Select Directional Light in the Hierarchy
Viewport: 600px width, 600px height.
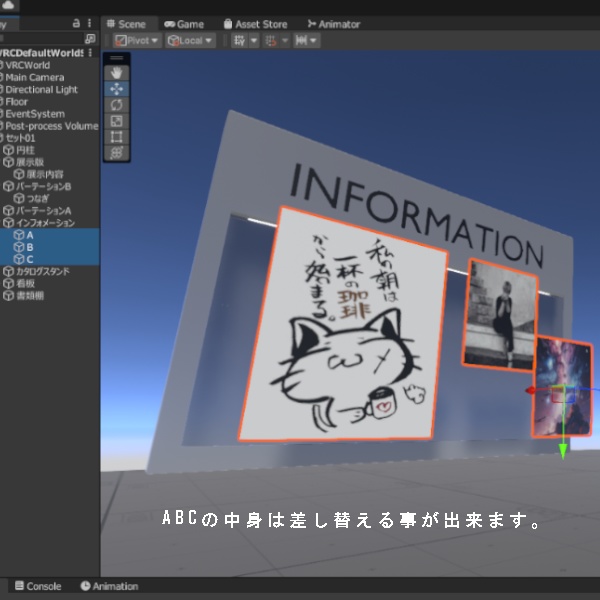pos(50,90)
